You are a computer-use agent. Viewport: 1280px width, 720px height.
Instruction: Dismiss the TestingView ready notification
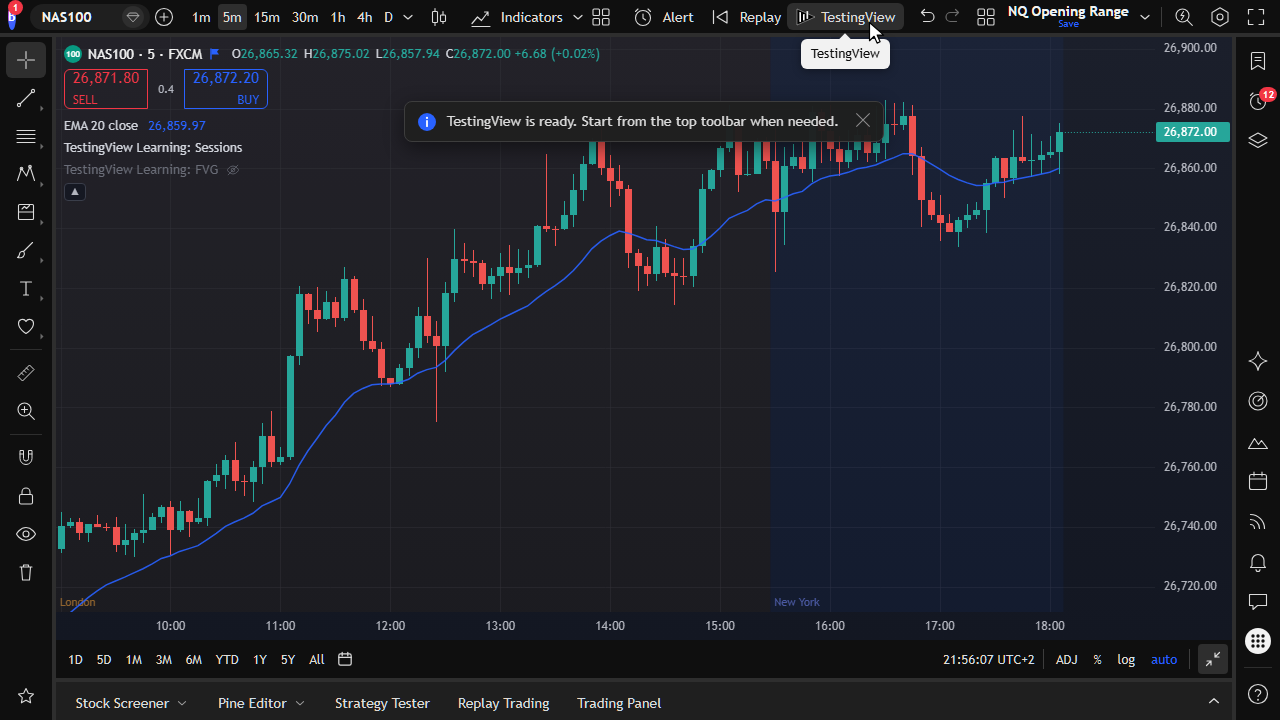coord(863,121)
